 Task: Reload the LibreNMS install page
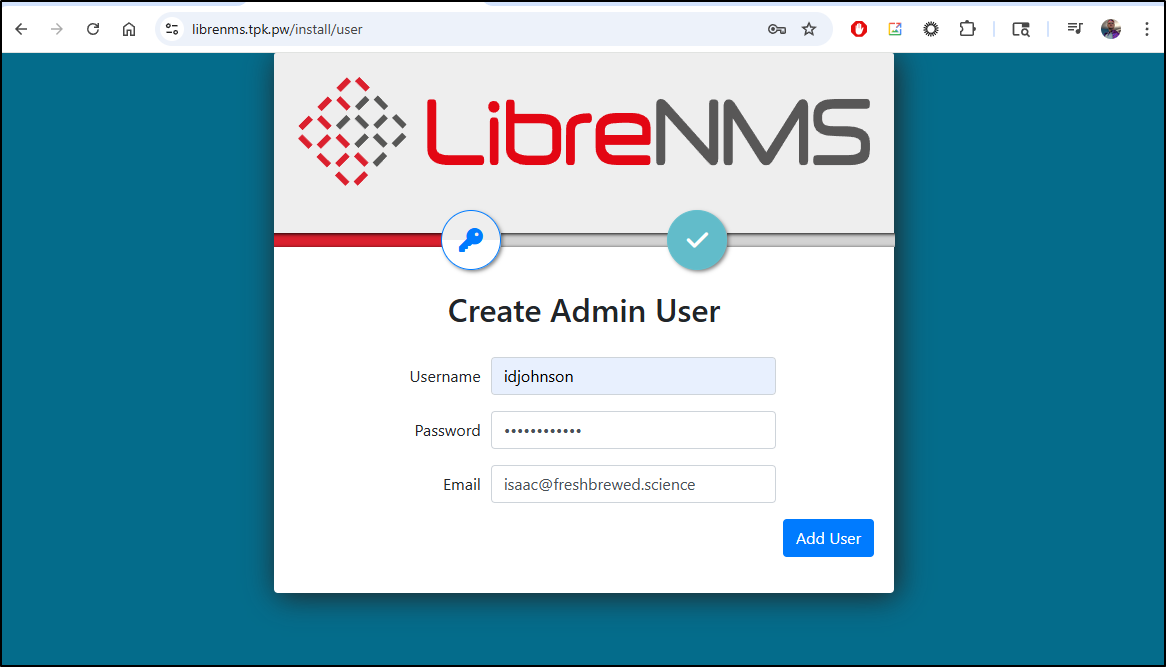93,29
